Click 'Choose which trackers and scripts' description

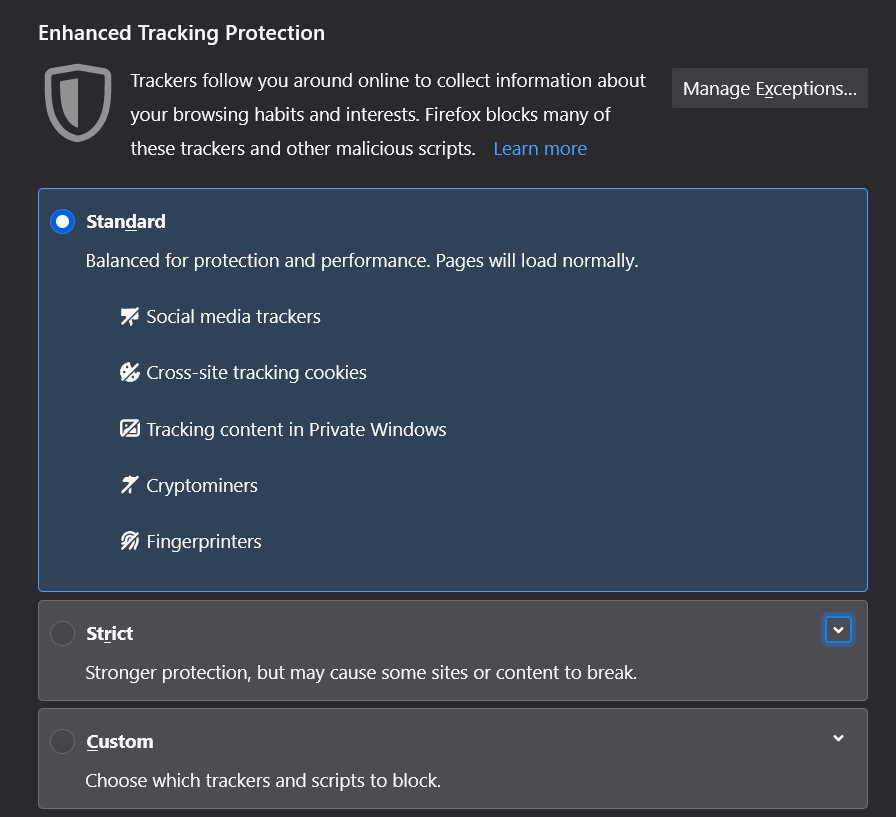[263, 780]
